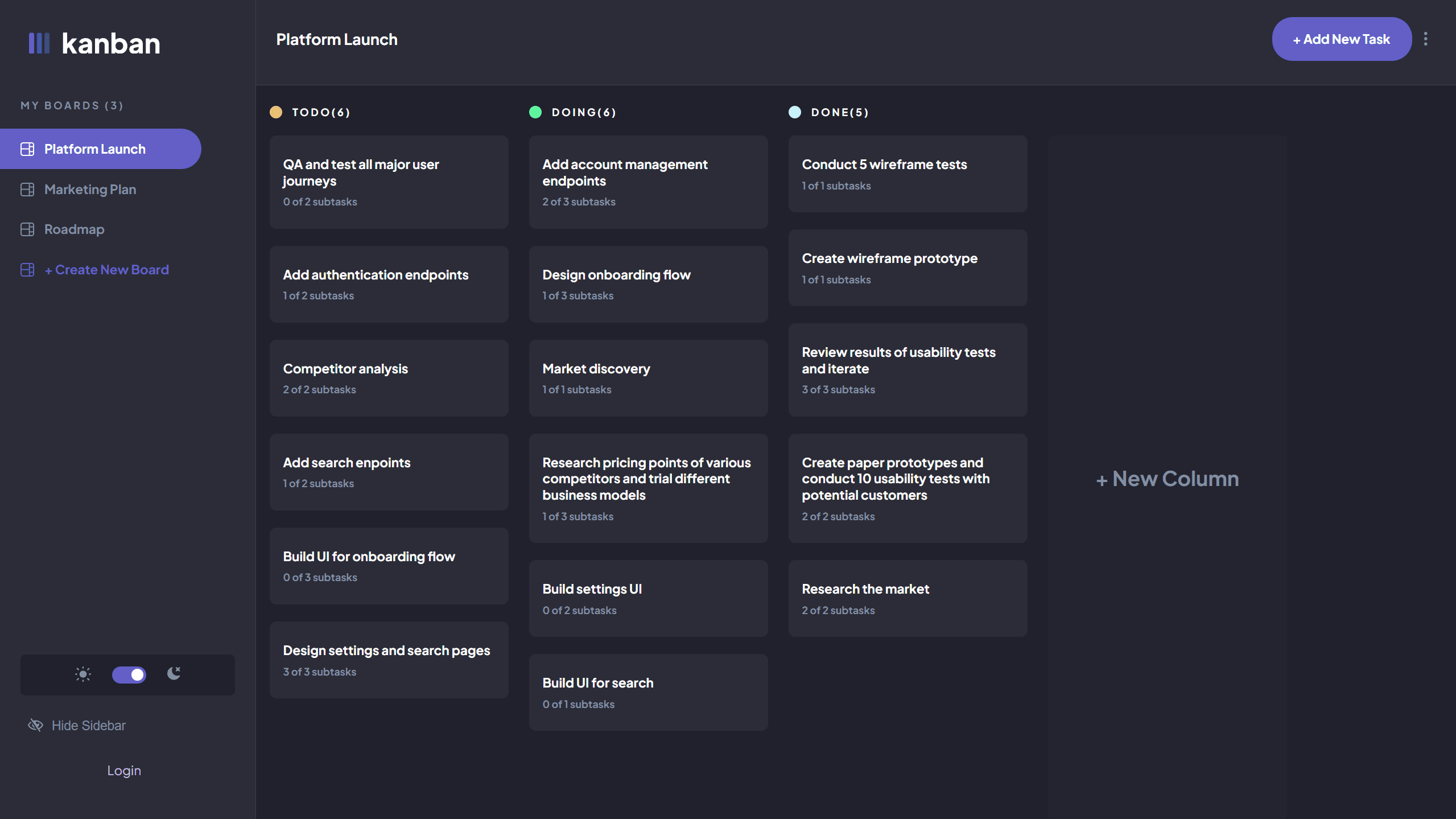Screen dimensions: 1456x819
Task: Click the Login link
Action: tap(124, 771)
